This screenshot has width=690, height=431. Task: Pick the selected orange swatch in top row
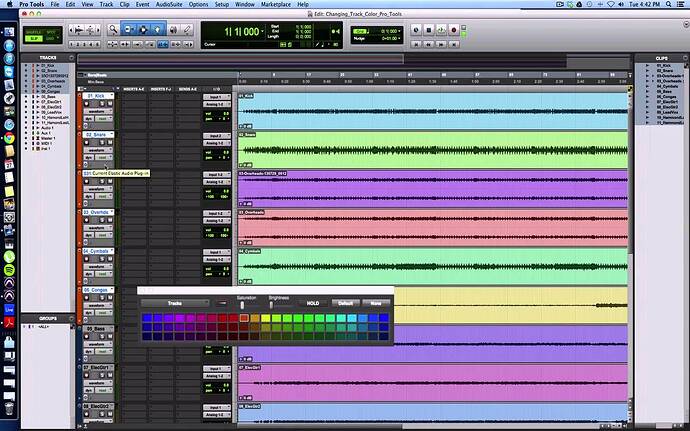[244, 318]
